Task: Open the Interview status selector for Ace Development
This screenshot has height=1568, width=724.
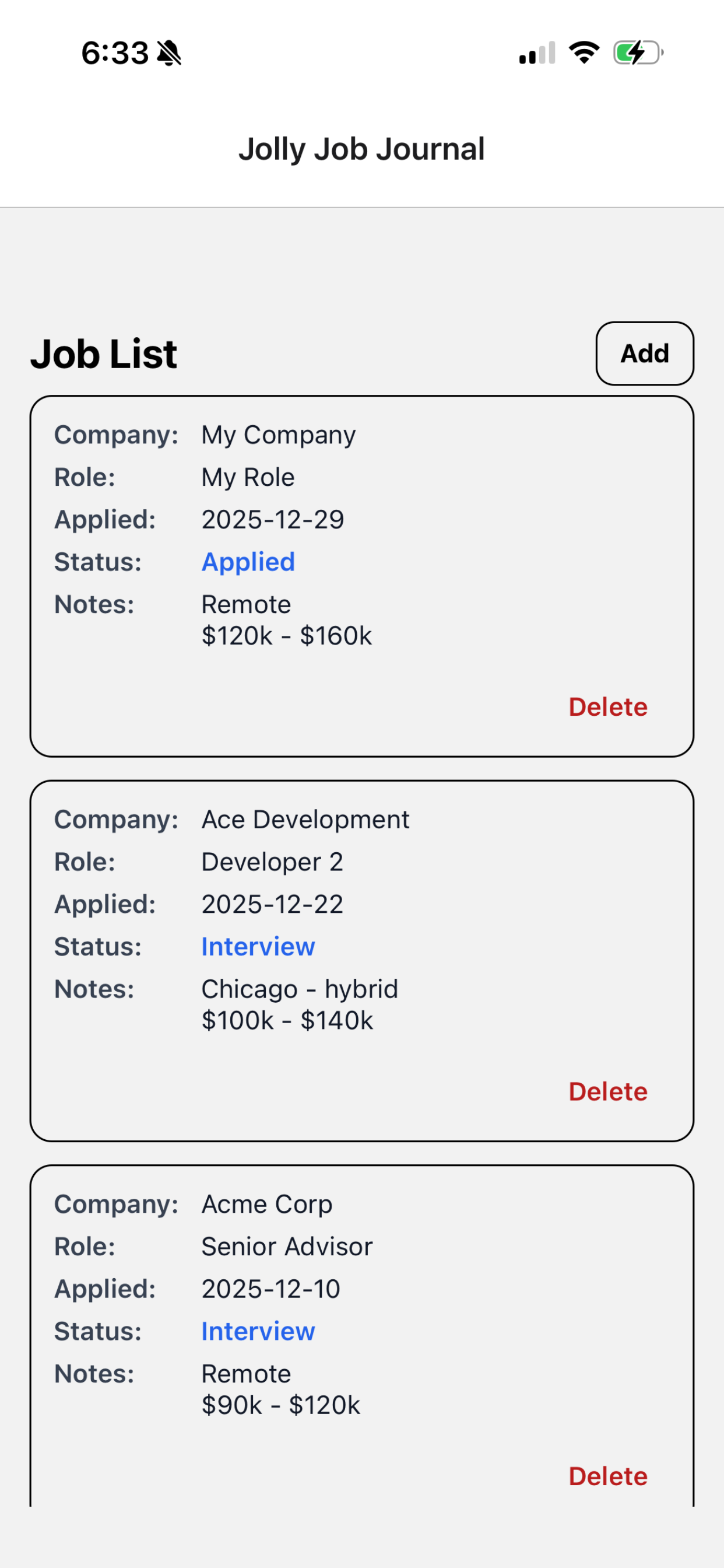Action: (x=257, y=946)
